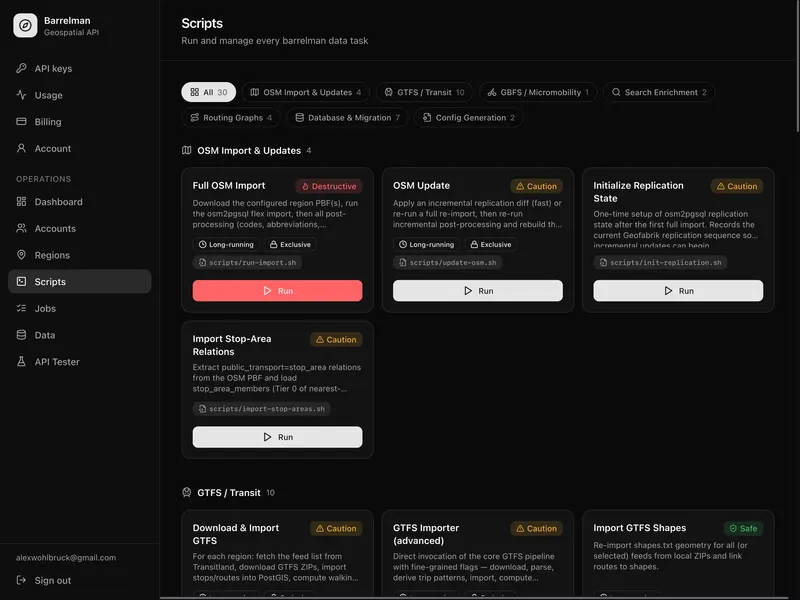Click the file icon beside scripts/init-replication.sh
The height and width of the screenshot is (600, 800).
[604, 262]
